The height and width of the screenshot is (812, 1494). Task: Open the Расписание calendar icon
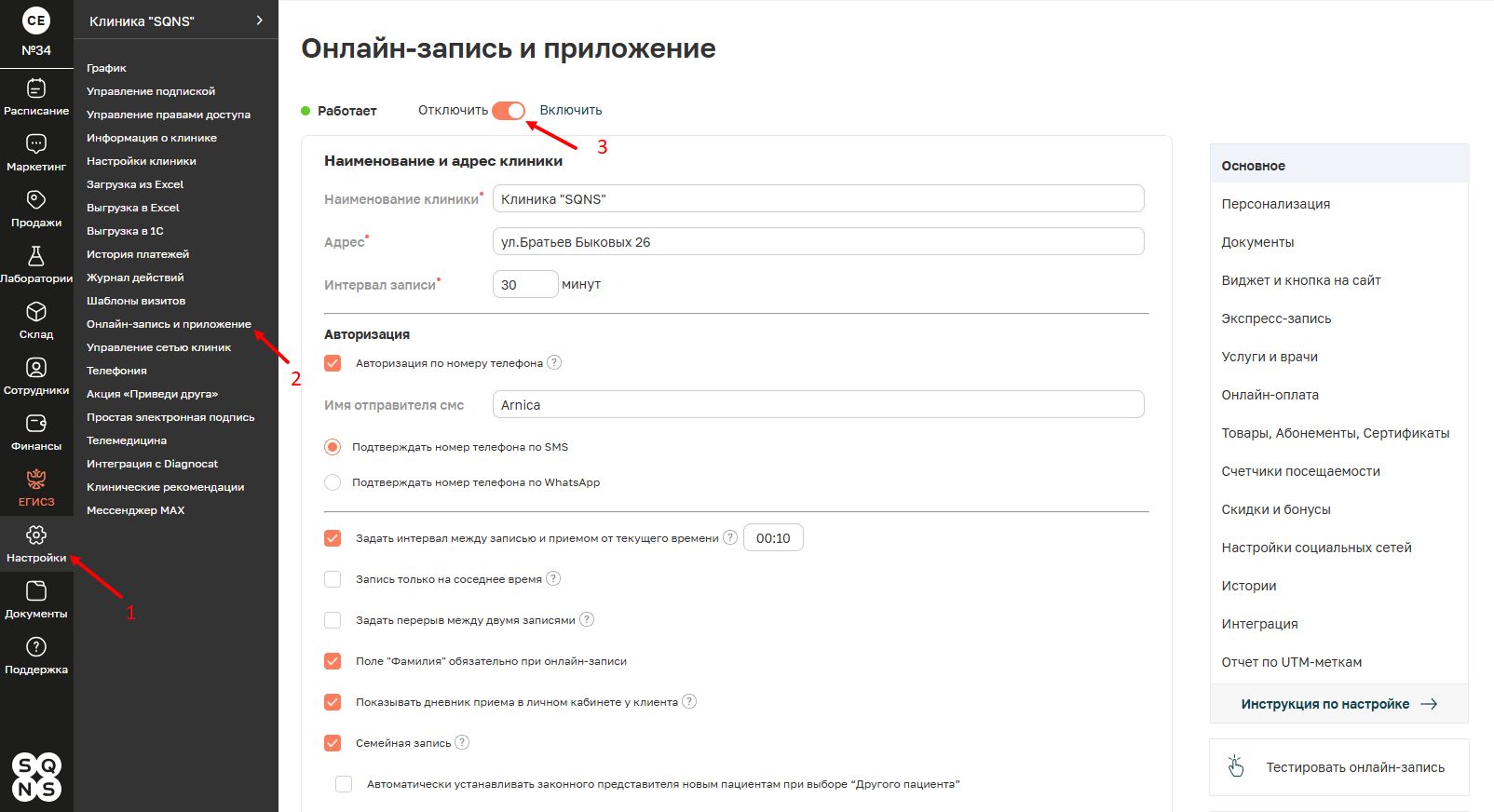click(x=36, y=88)
